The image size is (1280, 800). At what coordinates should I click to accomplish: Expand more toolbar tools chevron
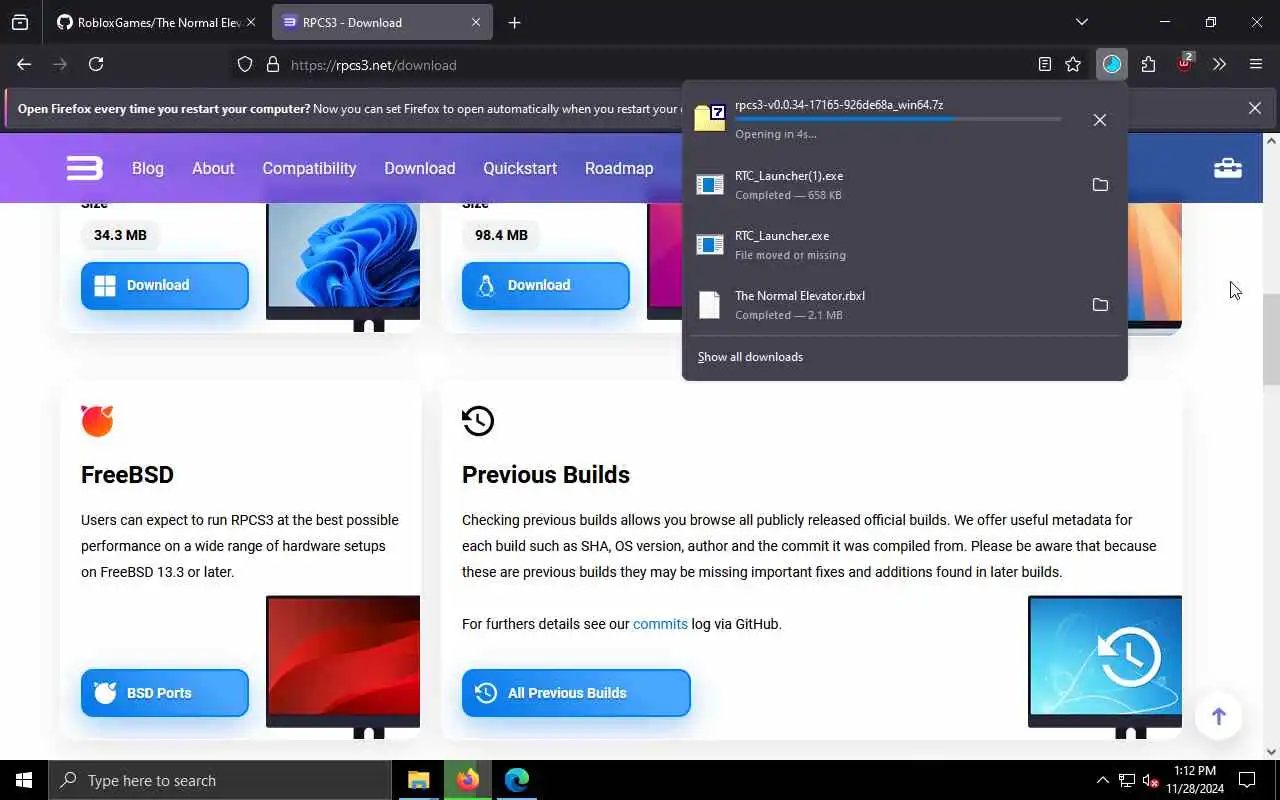click(x=1219, y=64)
